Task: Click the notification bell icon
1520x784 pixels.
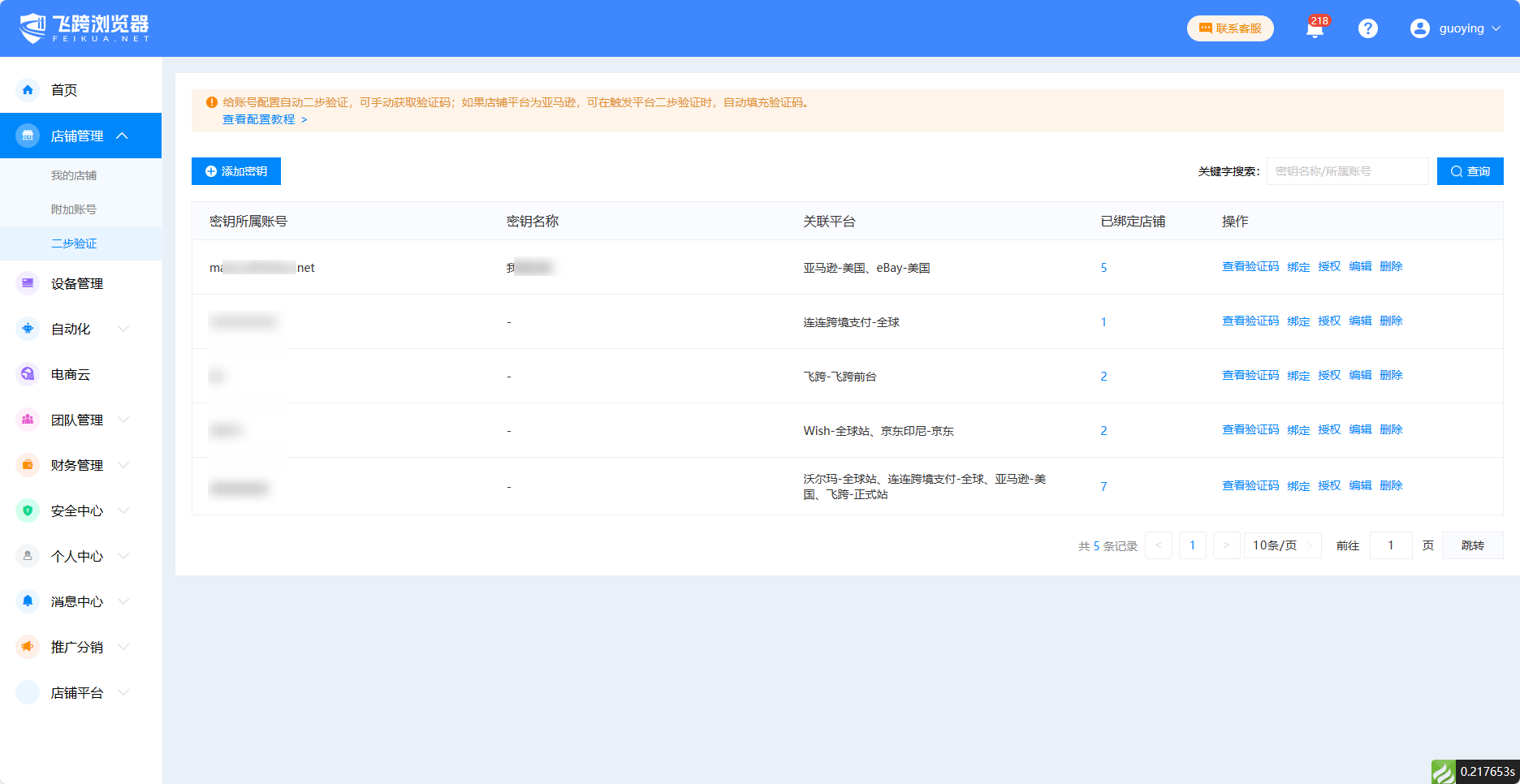Action: pos(1315,29)
